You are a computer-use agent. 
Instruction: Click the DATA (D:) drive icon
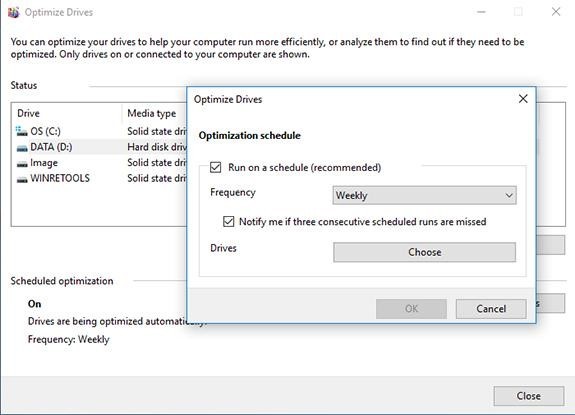click(22, 147)
